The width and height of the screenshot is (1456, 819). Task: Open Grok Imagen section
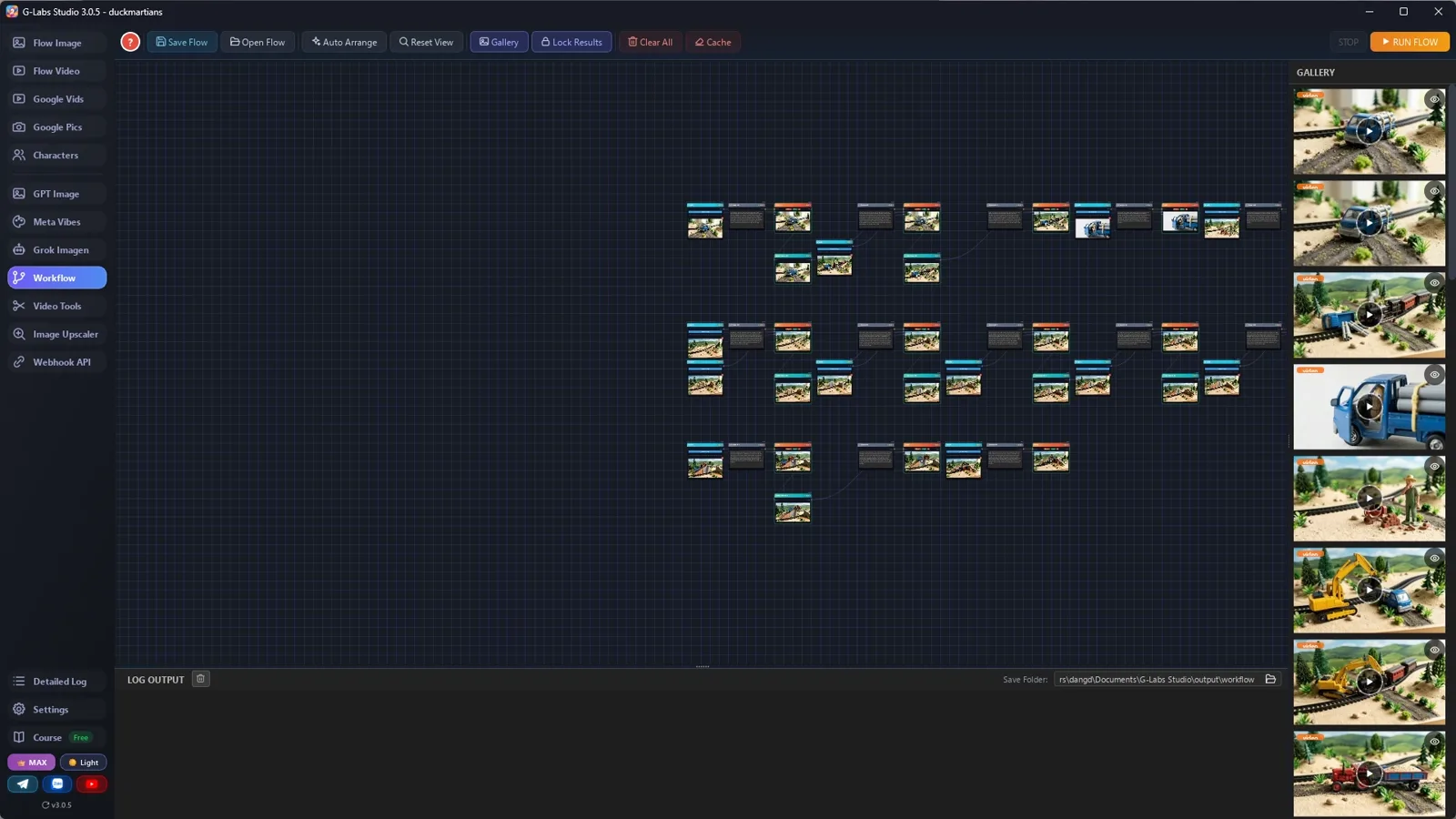[57, 250]
